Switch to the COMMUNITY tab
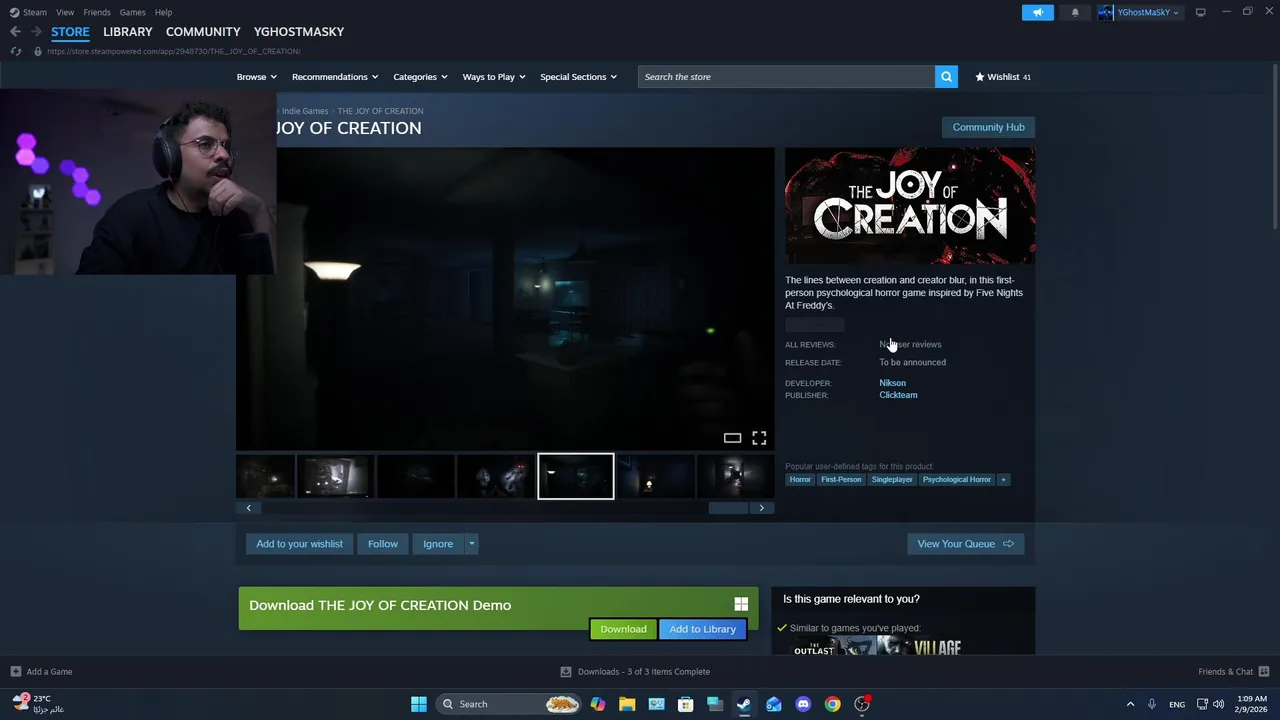 (x=203, y=32)
